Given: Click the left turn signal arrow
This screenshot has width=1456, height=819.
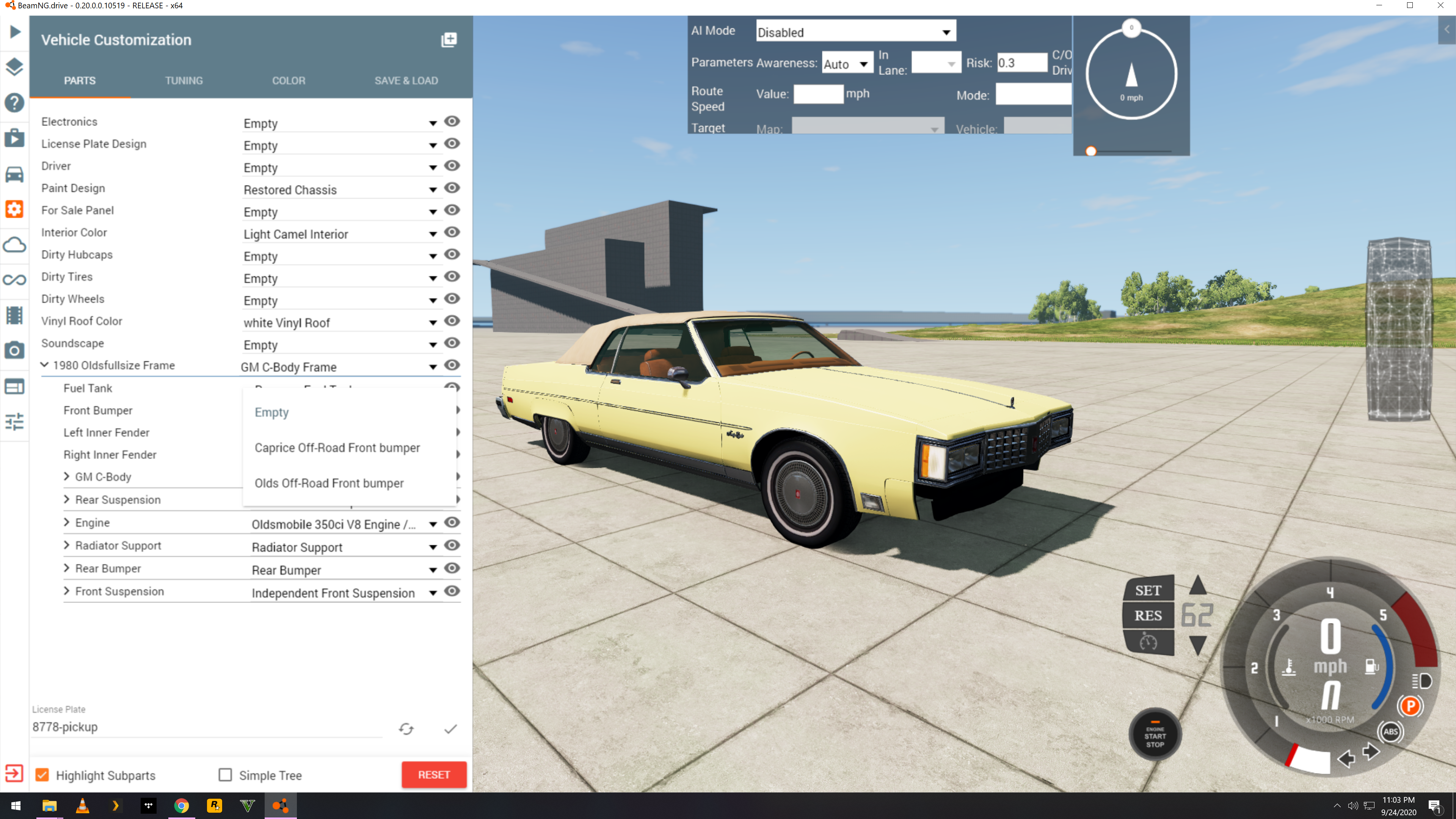Looking at the screenshot, I should point(1346,758).
